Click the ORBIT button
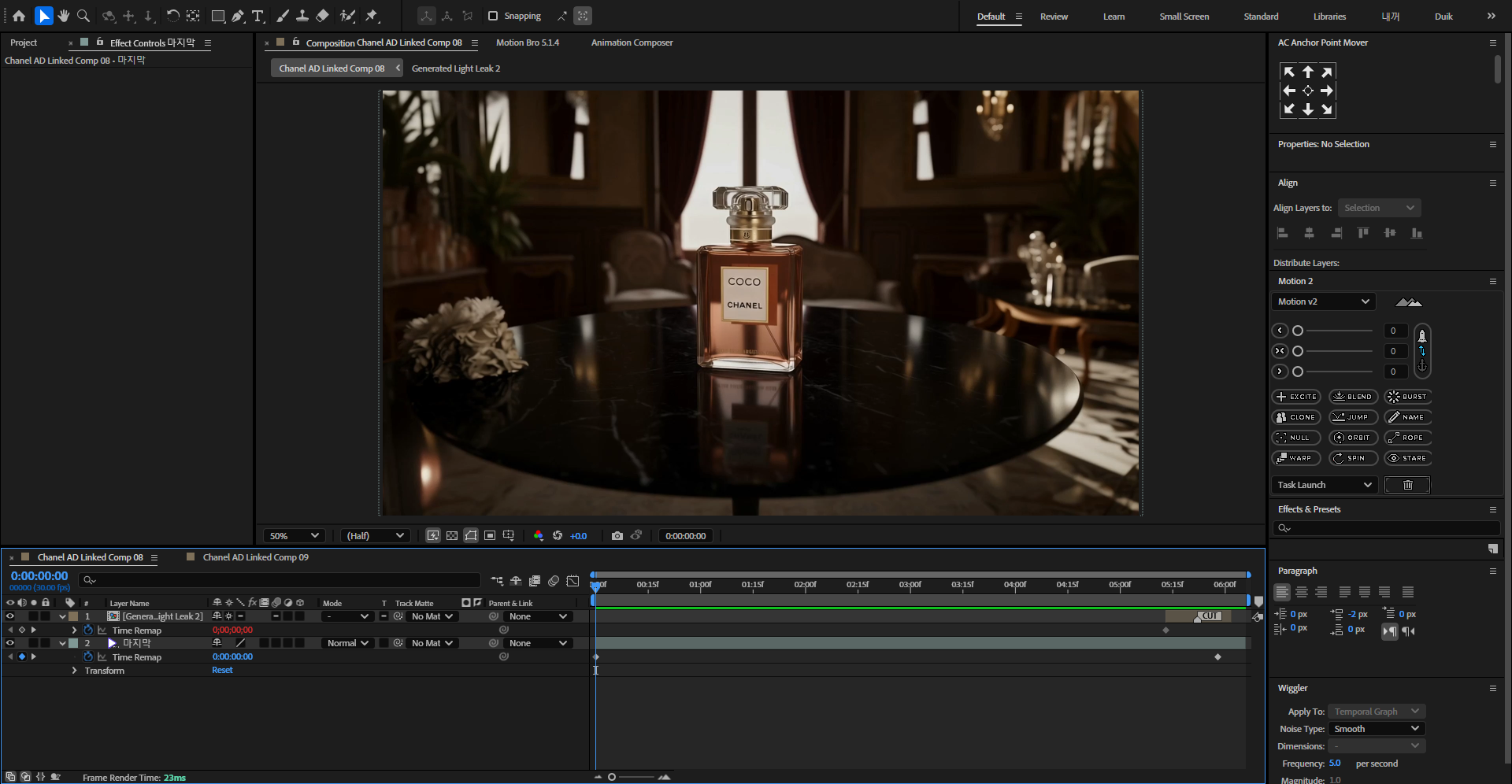The height and width of the screenshot is (784, 1512). point(1353,438)
